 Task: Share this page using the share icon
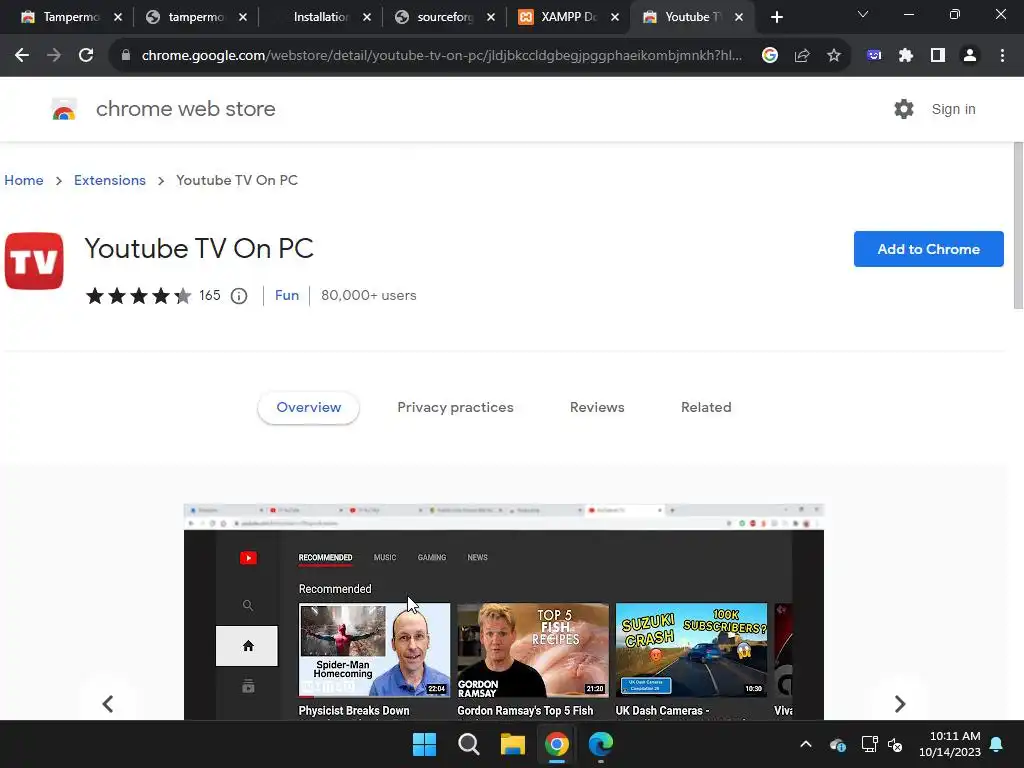(802, 56)
